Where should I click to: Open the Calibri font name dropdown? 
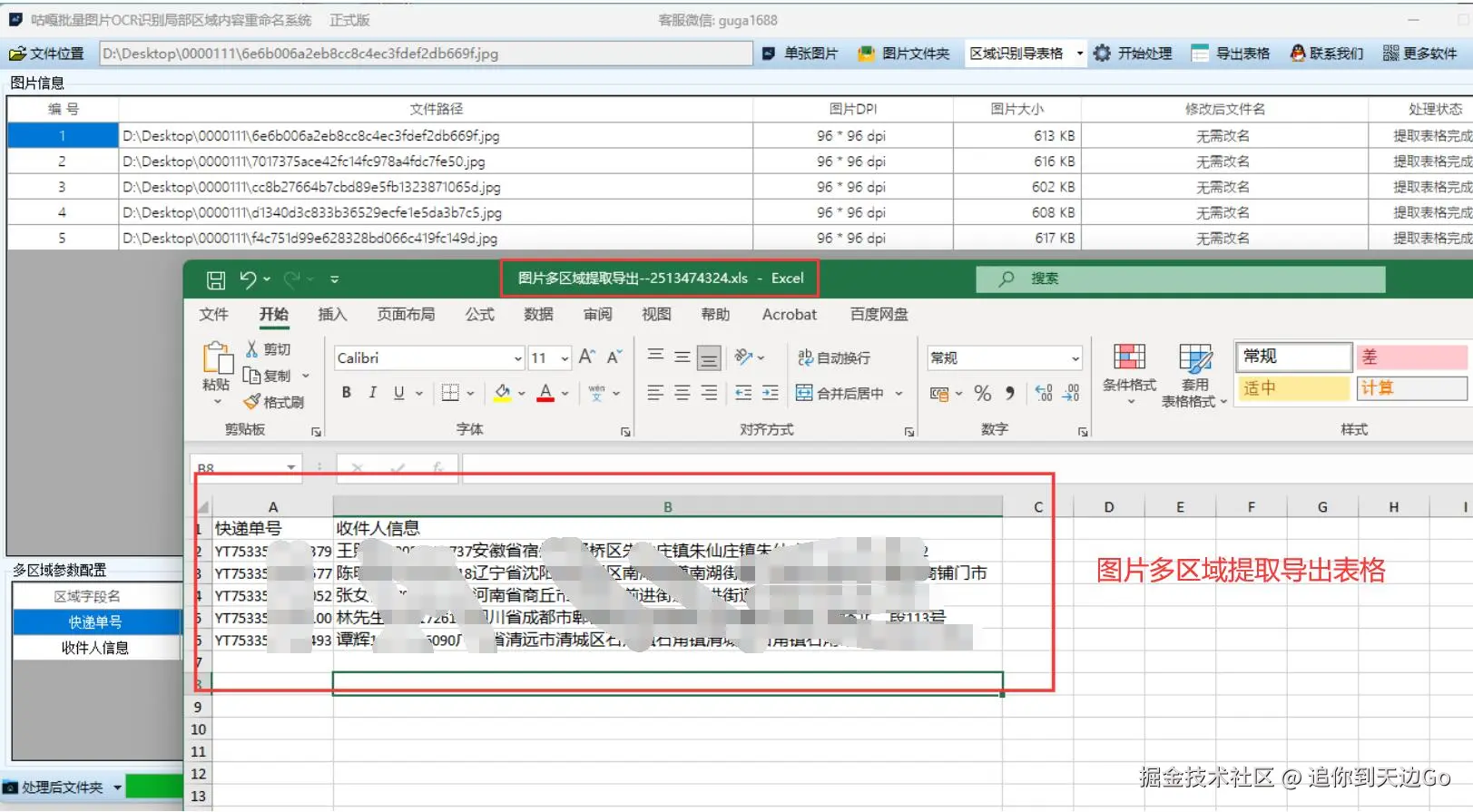pos(518,358)
